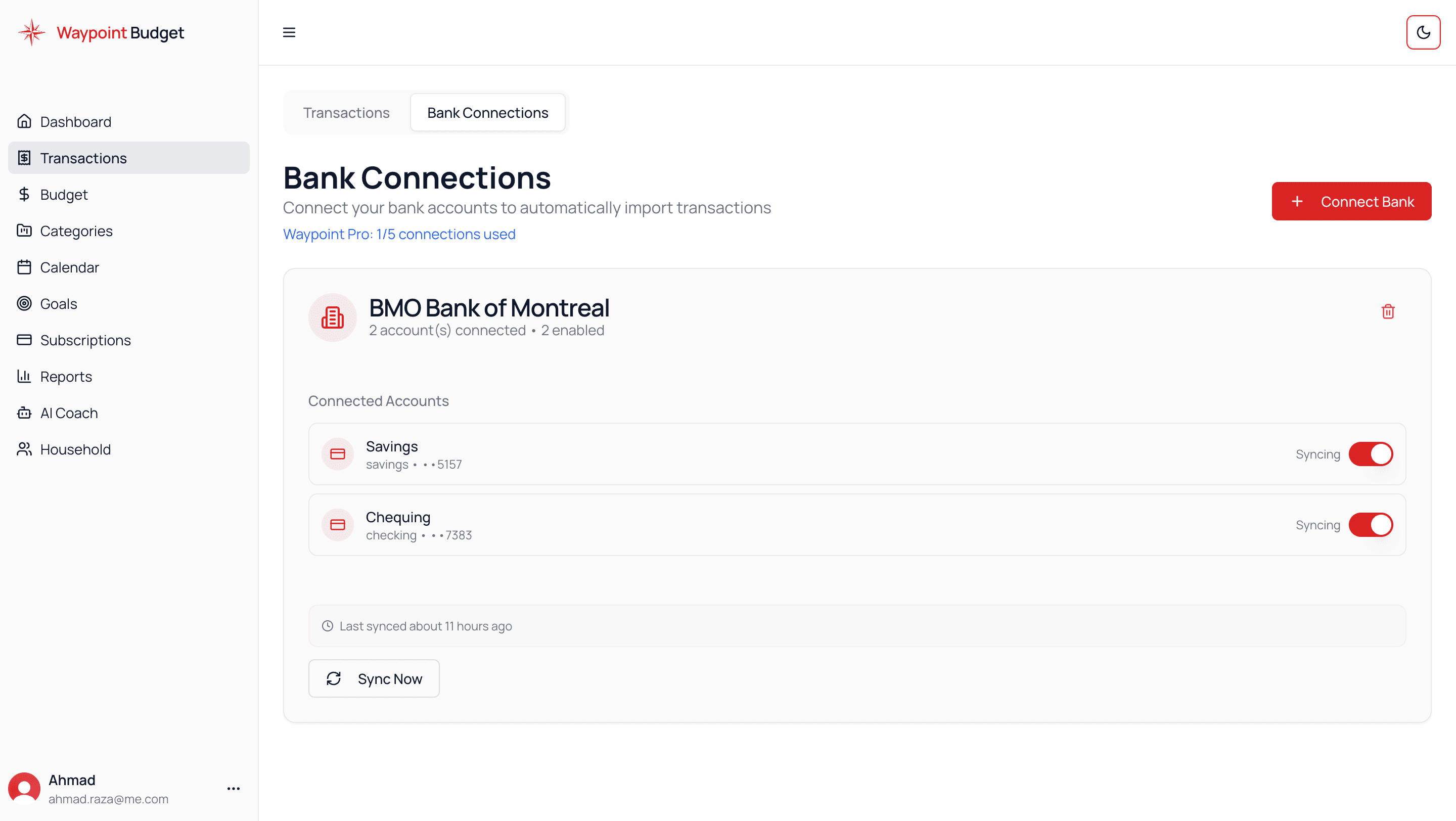Click the Calendar icon in the sidebar
Viewport: 1456px width, 821px height.
point(24,267)
